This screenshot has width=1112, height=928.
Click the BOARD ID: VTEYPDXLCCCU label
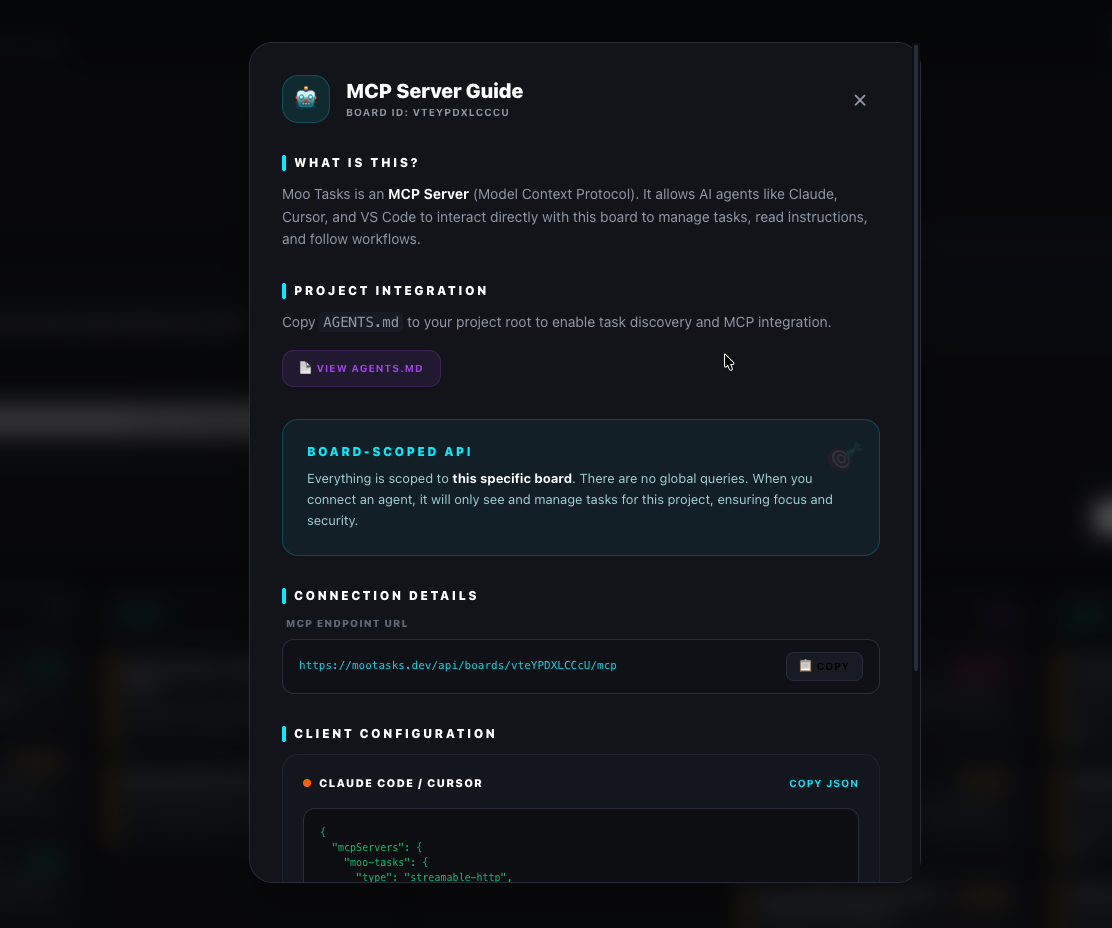tap(428, 112)
